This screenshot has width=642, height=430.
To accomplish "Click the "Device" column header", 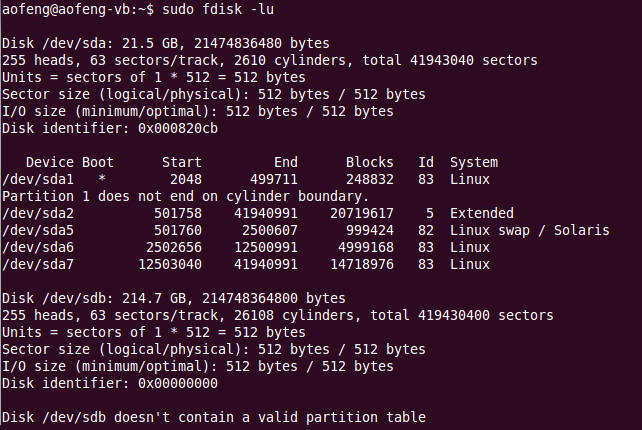I will (49, 162).
